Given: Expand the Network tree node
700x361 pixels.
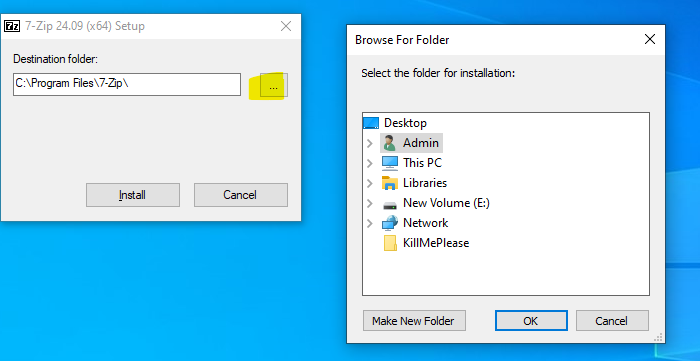Looking at the screenshot, I should click(x=369, y=223).
